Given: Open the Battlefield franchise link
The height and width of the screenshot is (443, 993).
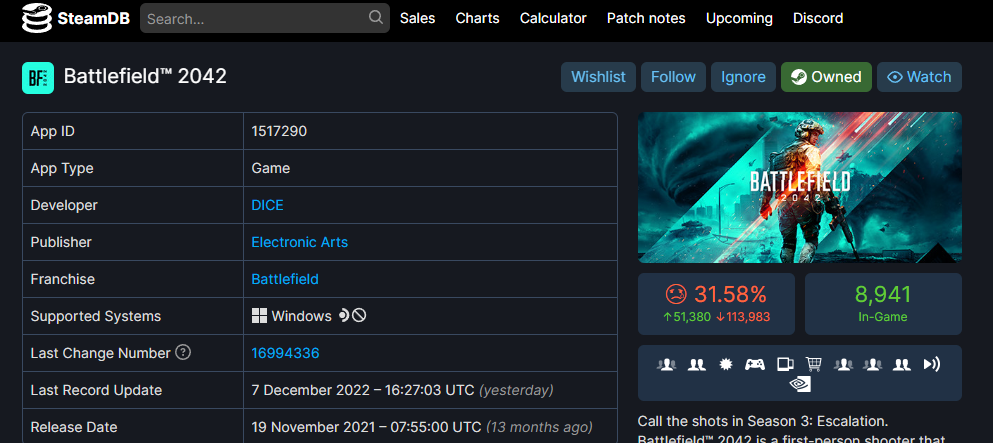Looking at the screenshot, I should point(285,279).
